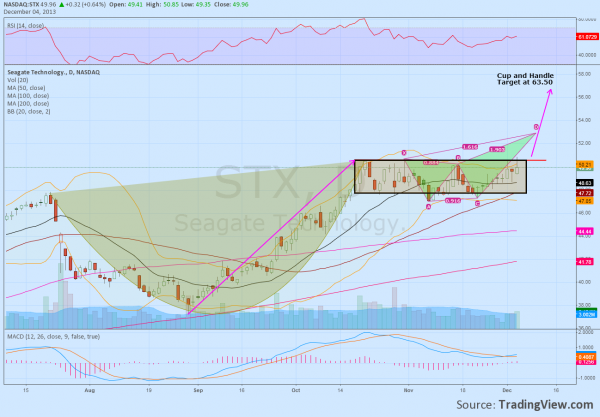Click the blue 3.002M volume tag
This screenshot has width=600, height=417.
586,314
